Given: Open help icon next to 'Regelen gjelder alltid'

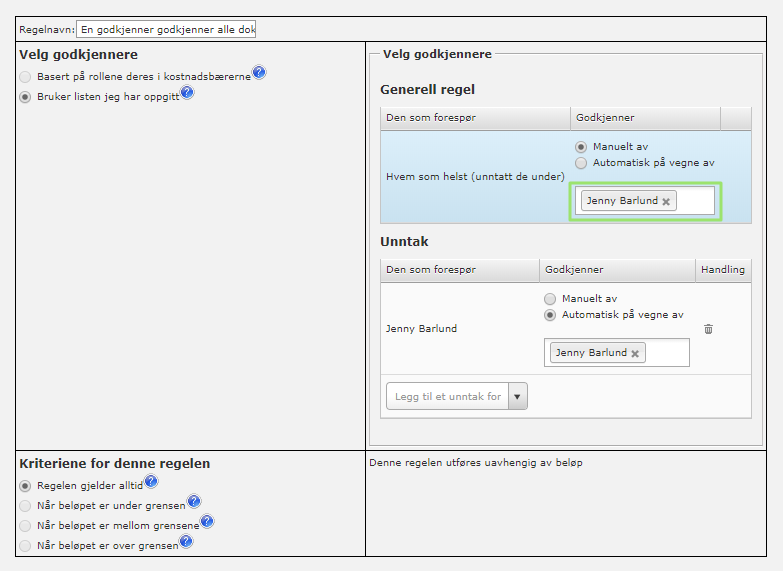Looking at the screenshot, I should tap(151, 482).
